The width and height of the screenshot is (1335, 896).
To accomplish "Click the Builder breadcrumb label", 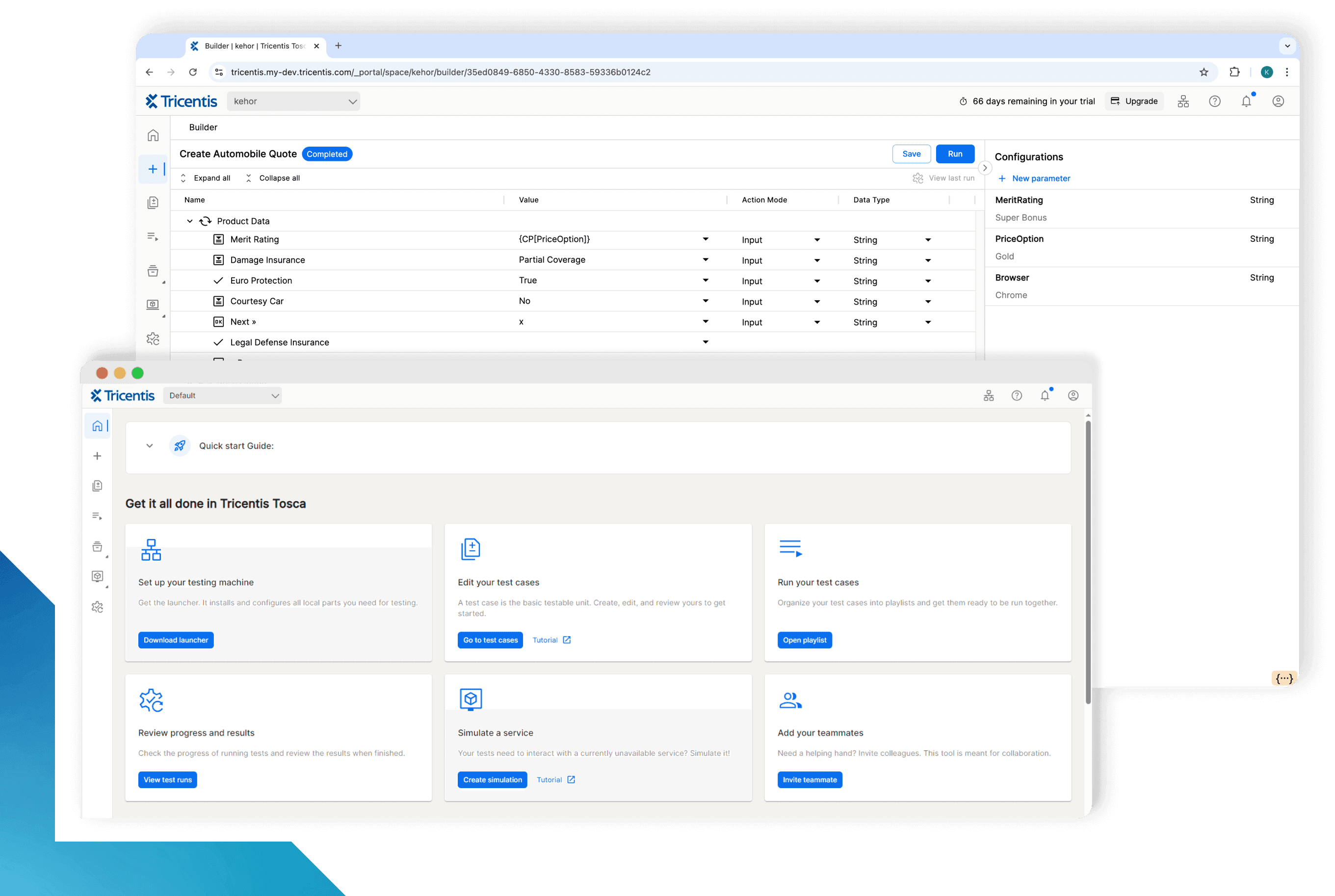I will [203, 128].
